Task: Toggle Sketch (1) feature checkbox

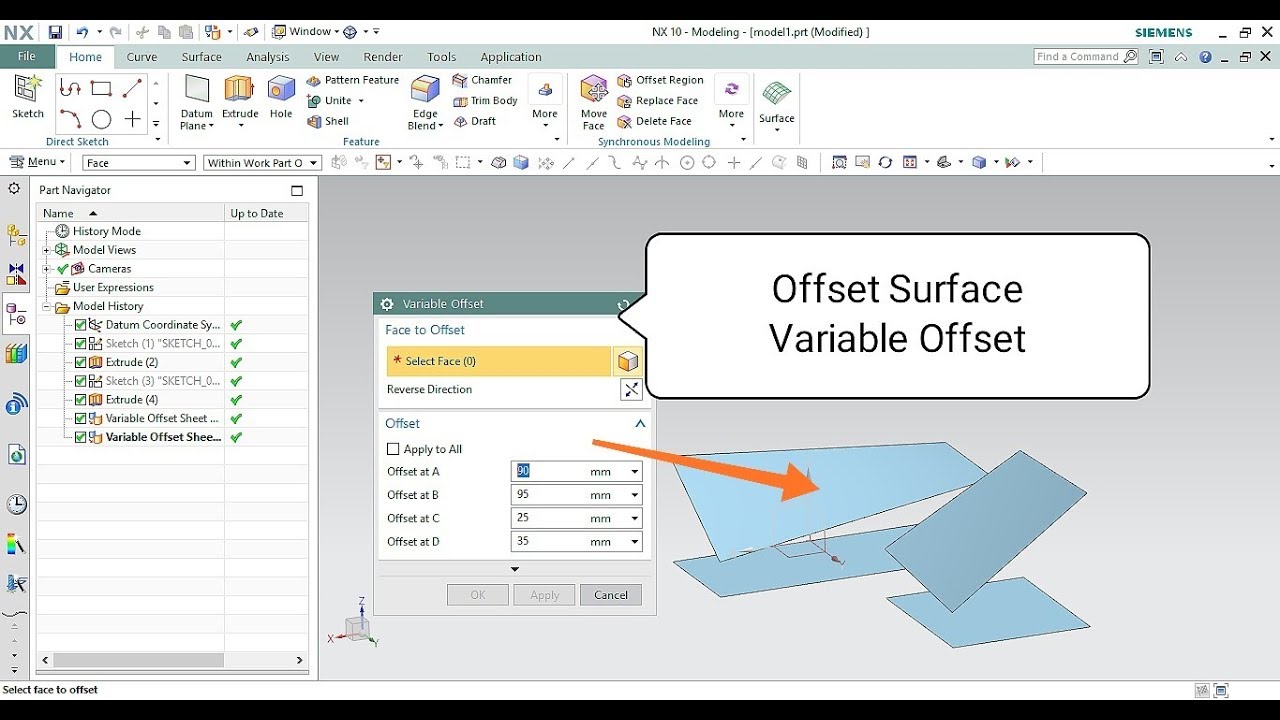Action: [x=81, y=343]
